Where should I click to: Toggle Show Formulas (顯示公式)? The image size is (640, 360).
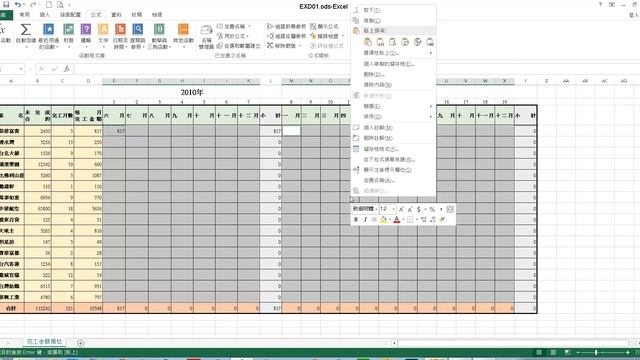tap(324, 26)
